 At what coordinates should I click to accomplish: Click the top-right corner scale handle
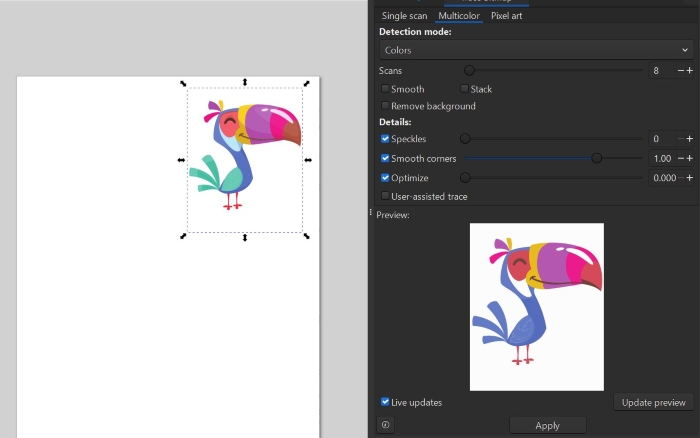click(306, 84)
